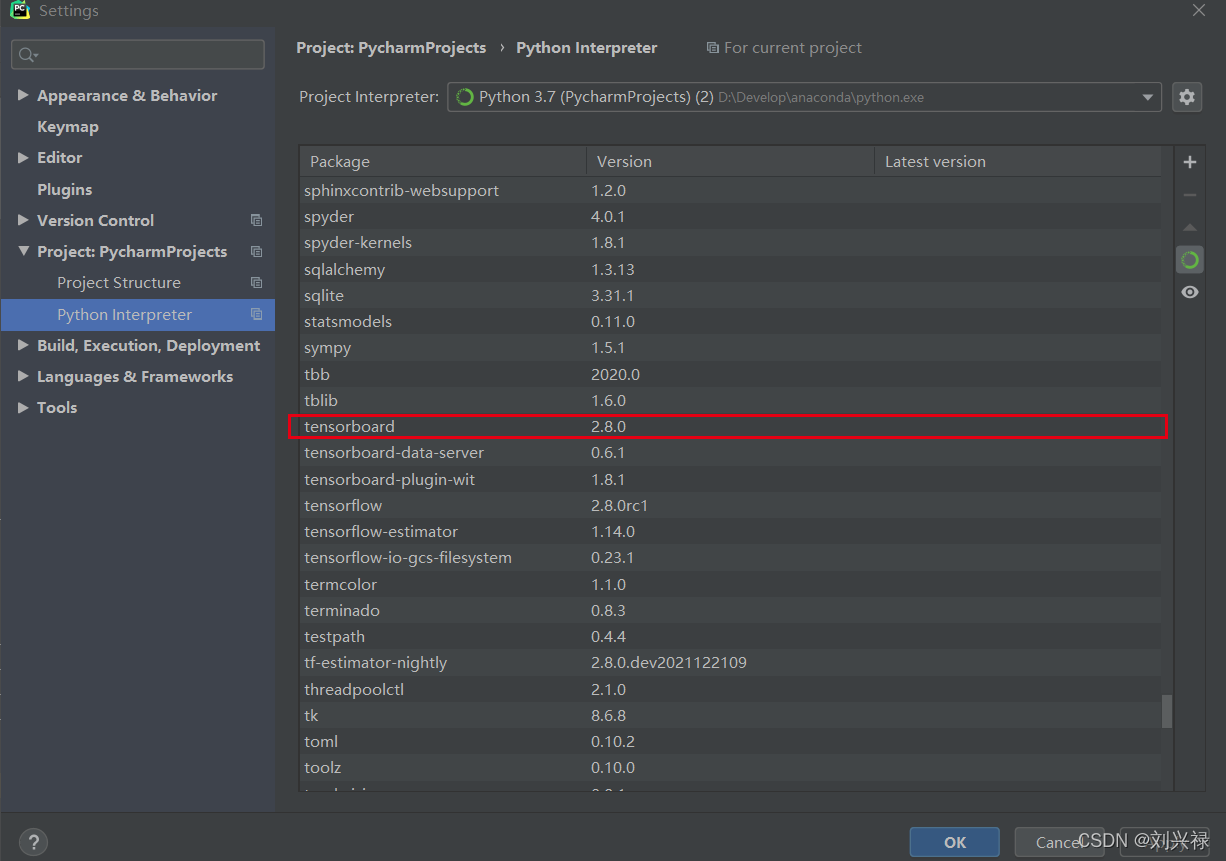Select Python Interpreter in the sidebar

(138, 314)
